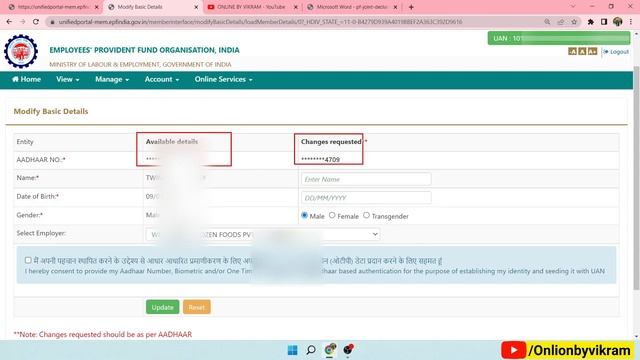Open new browser tab with plus
640x360 pixels.
pyautogui.click(x=411, y=7)
